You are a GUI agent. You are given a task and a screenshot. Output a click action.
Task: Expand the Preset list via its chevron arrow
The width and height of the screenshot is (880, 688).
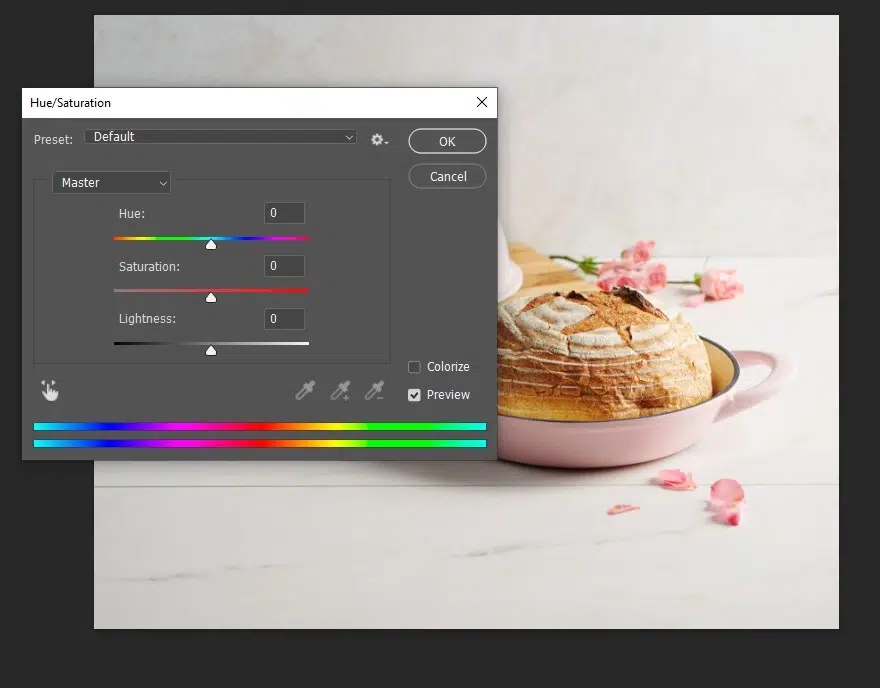(x=348, y=136)
